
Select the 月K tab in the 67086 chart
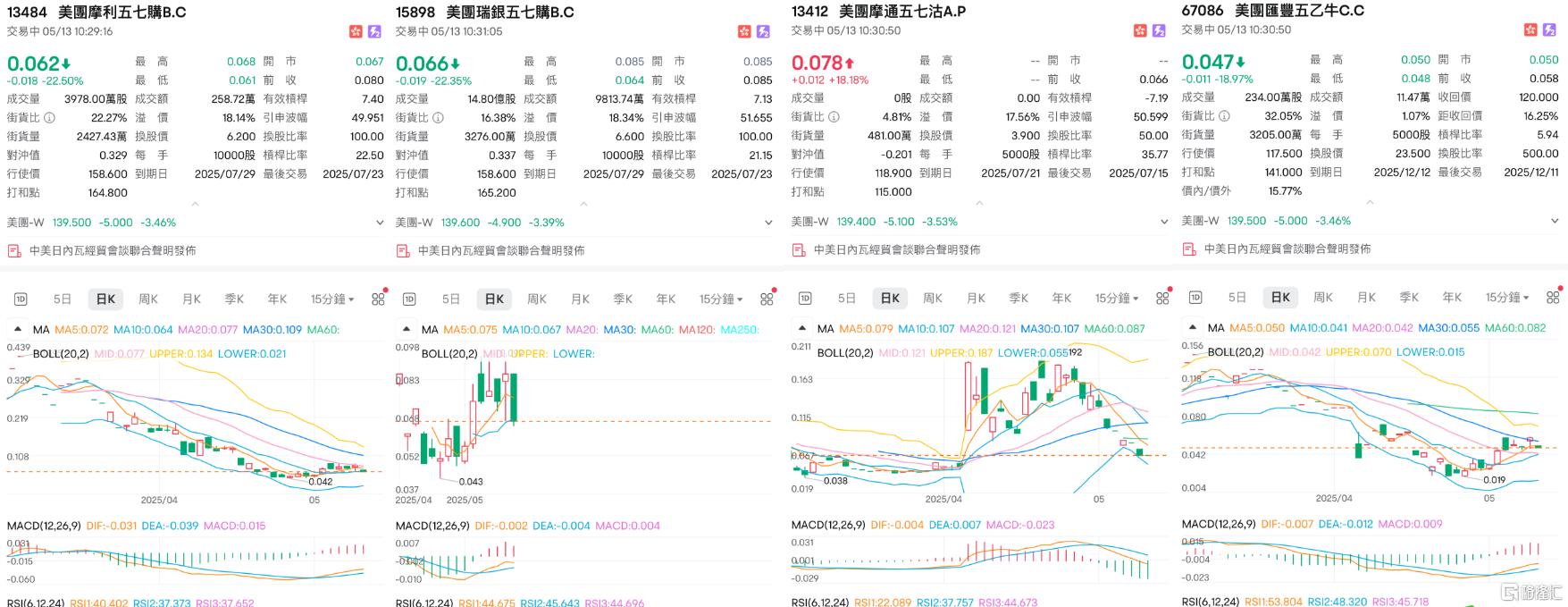[x=1366, y=298]
